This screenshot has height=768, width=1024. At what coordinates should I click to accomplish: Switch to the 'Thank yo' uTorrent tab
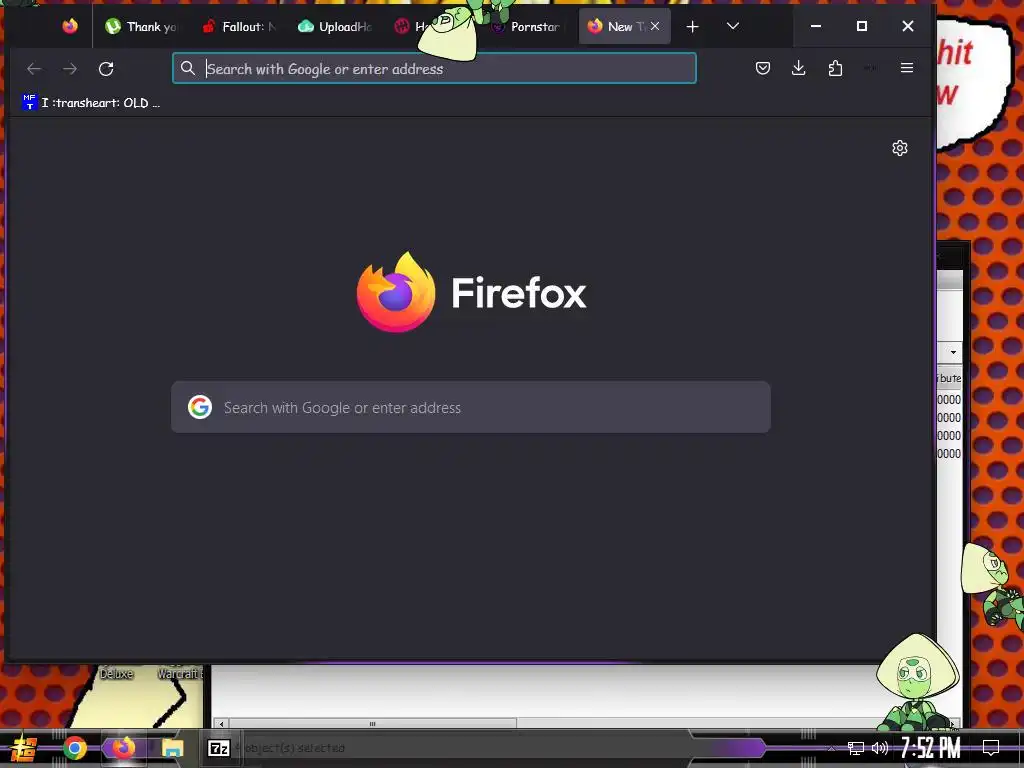(x=142, y=26)
